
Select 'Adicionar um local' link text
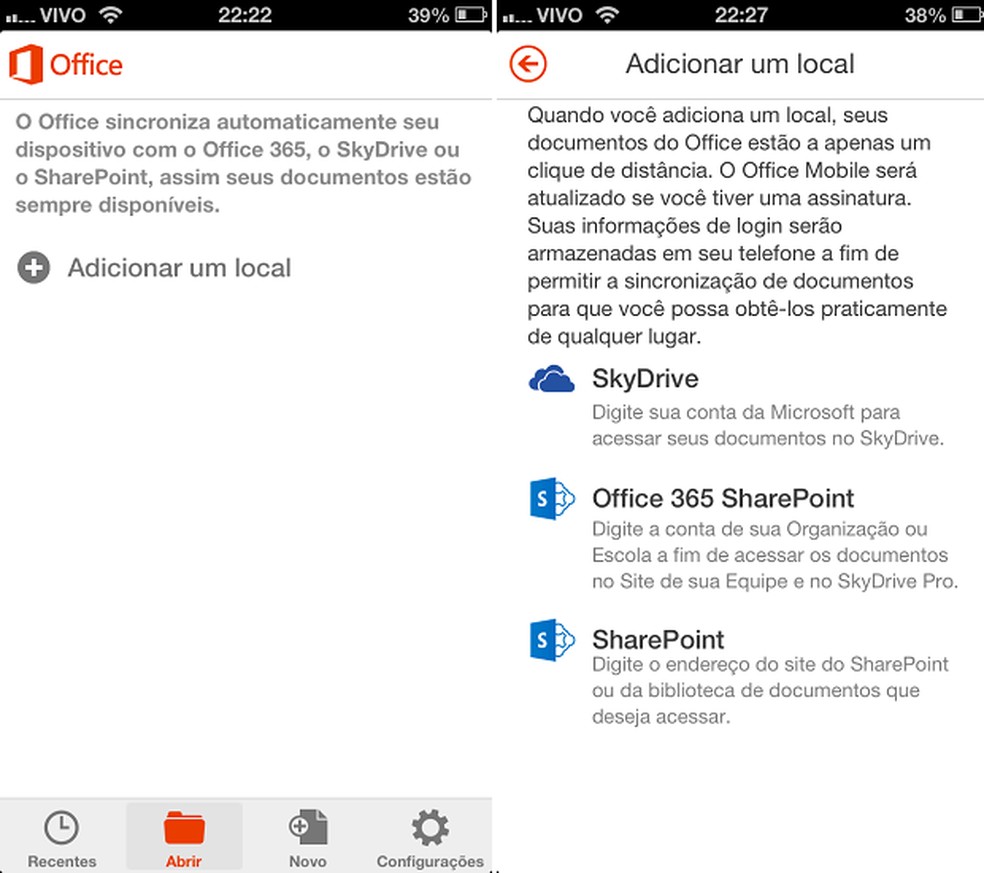(179, 267)
